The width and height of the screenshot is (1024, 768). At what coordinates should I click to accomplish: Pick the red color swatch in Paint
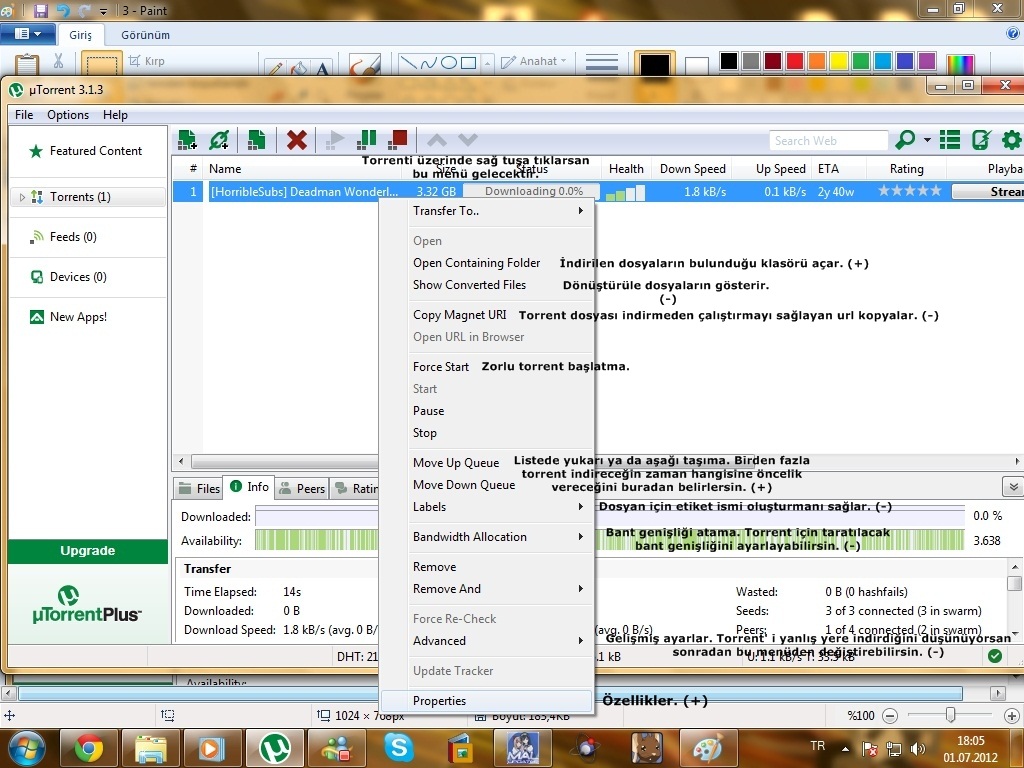pos(795,61)
